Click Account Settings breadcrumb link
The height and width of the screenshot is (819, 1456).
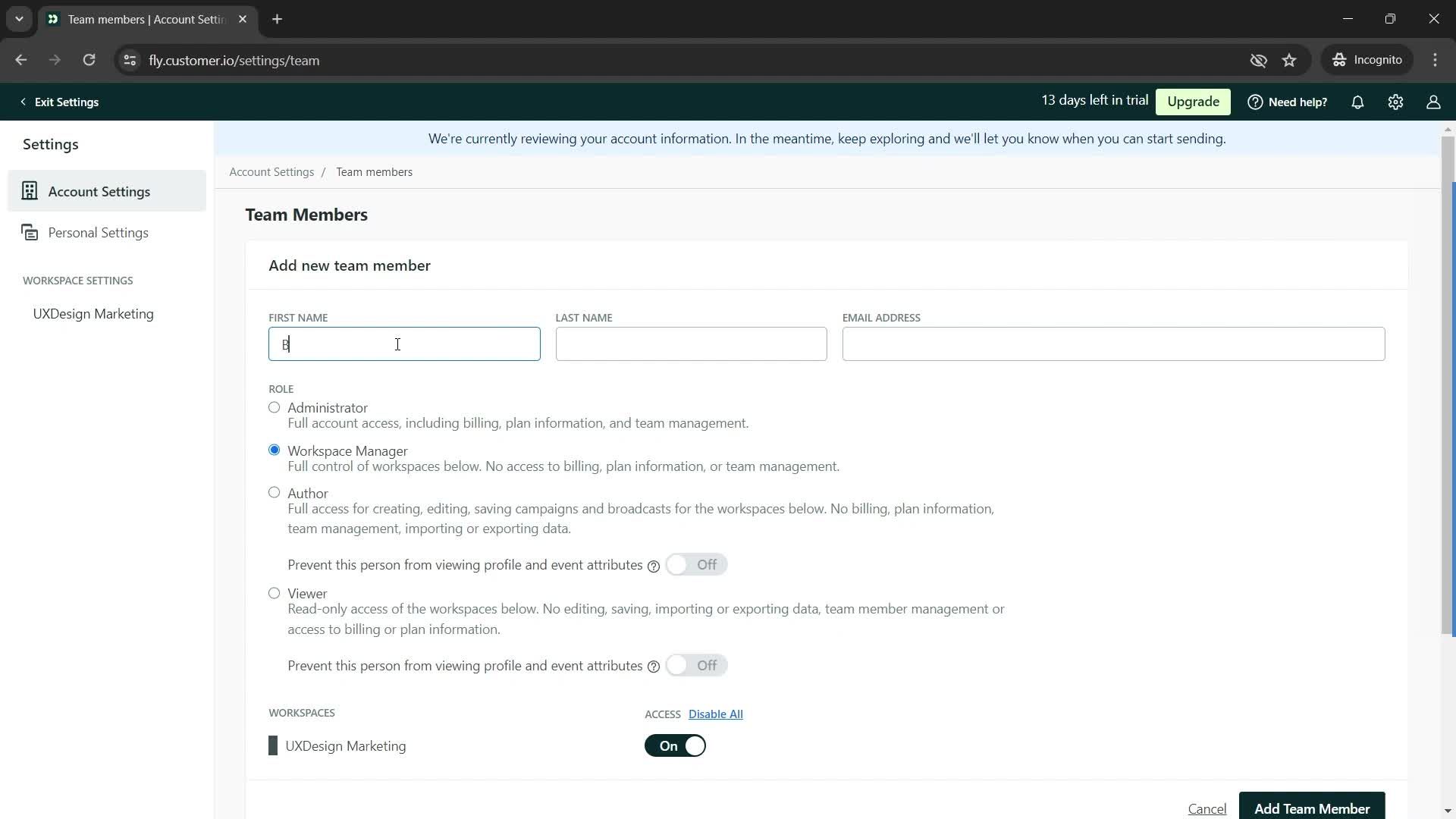click(x=271, y=172)
